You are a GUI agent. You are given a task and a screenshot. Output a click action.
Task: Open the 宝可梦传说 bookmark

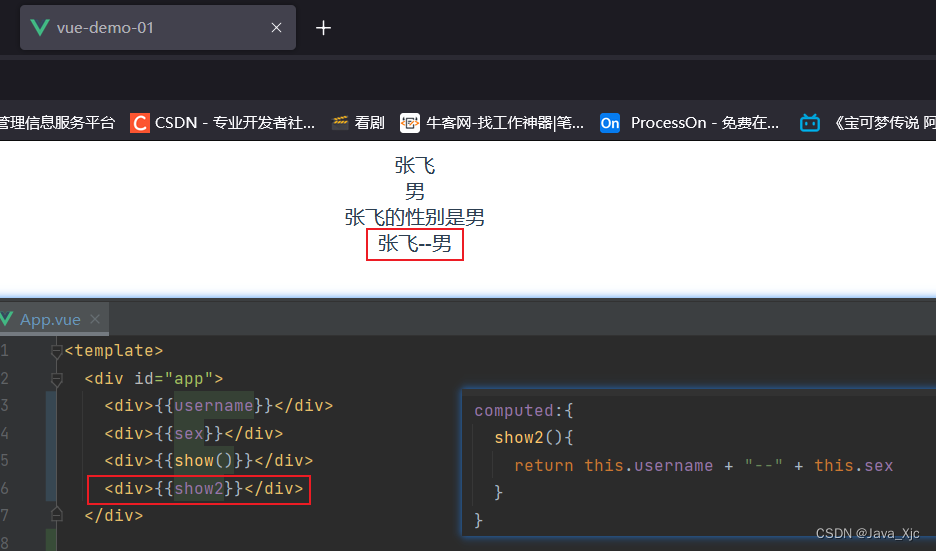click(868, 123)
